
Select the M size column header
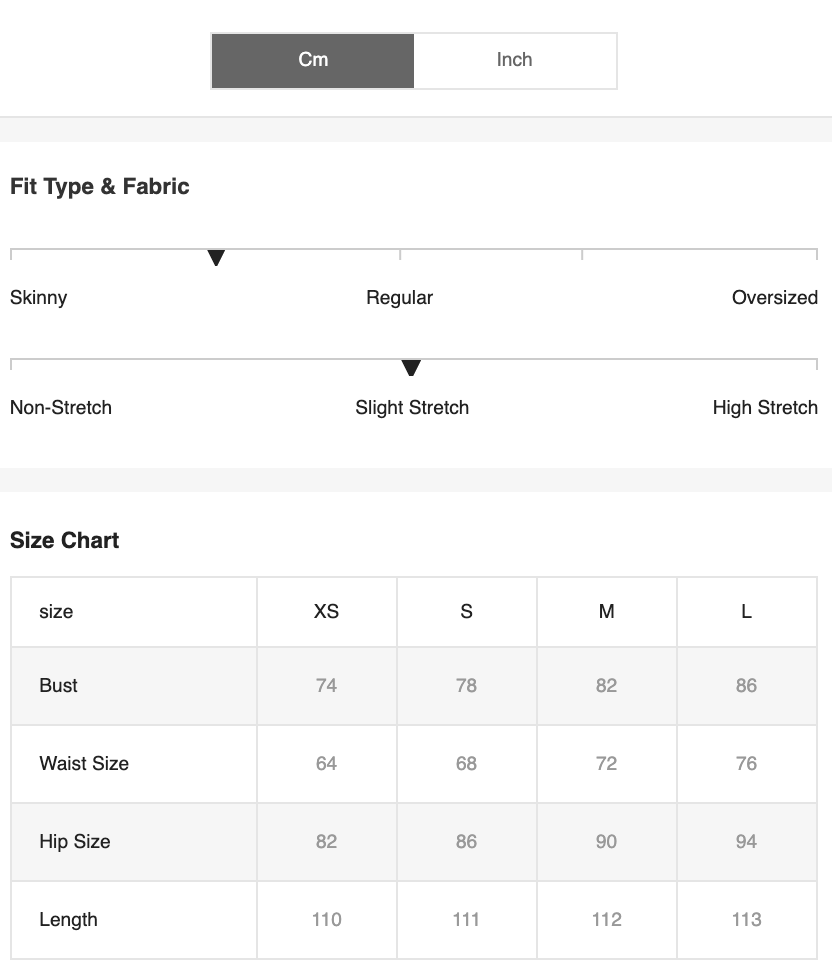(606, 612)
